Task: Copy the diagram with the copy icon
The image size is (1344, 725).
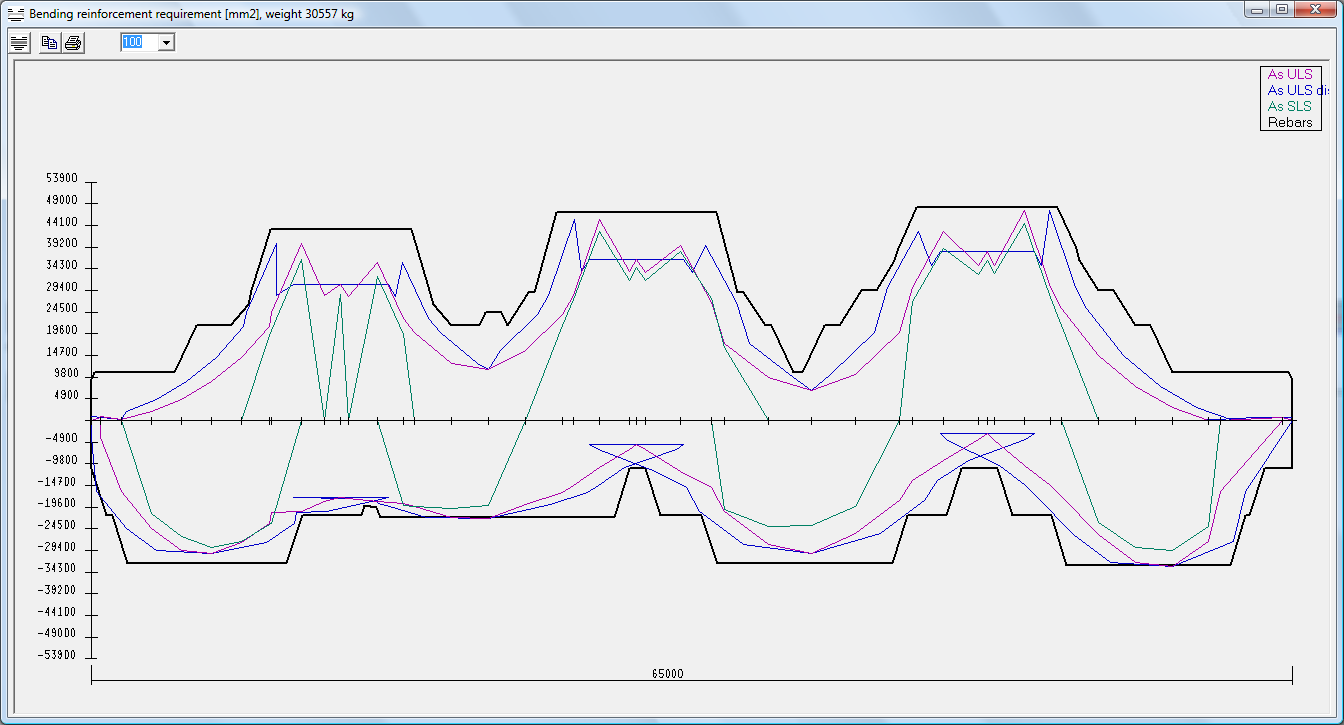Action: 49,43
